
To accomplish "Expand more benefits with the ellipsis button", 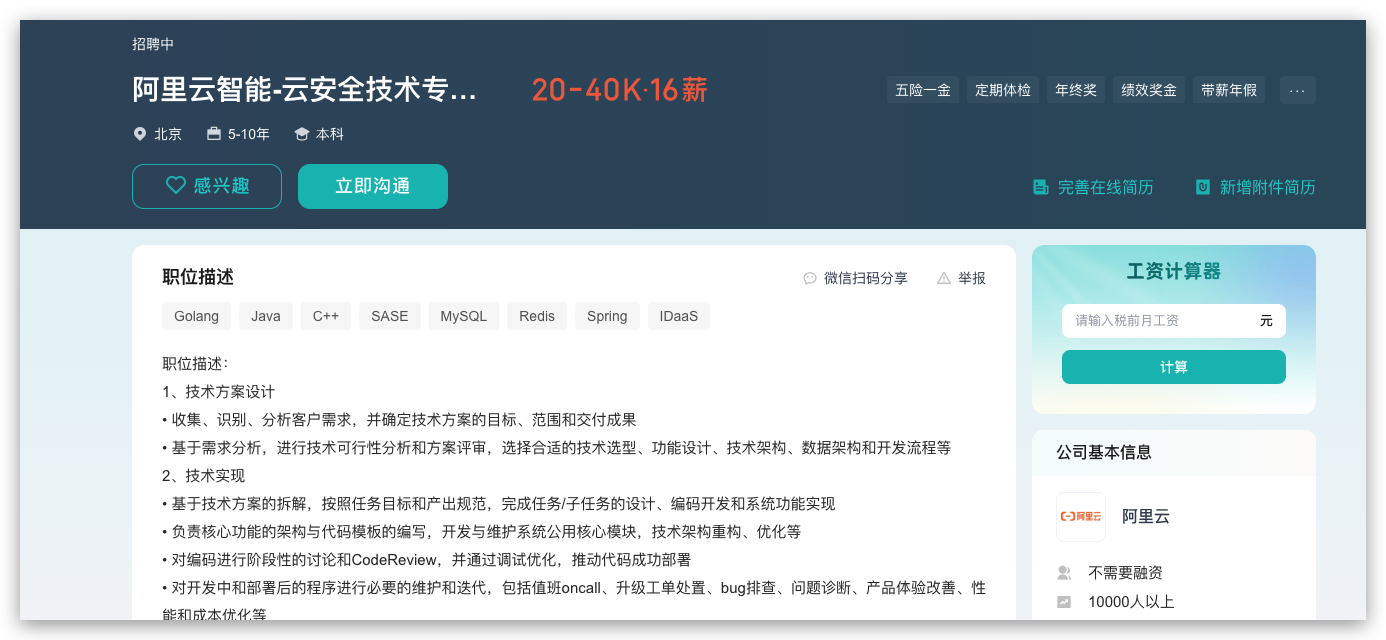I will point(1298,90).
